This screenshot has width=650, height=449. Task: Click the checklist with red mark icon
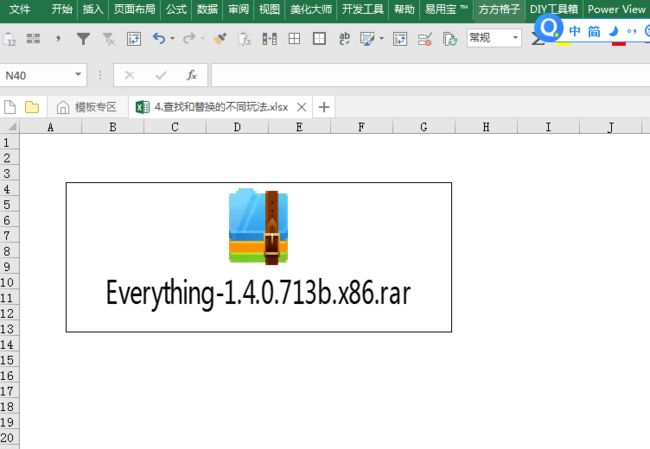[x=425, y=39]
